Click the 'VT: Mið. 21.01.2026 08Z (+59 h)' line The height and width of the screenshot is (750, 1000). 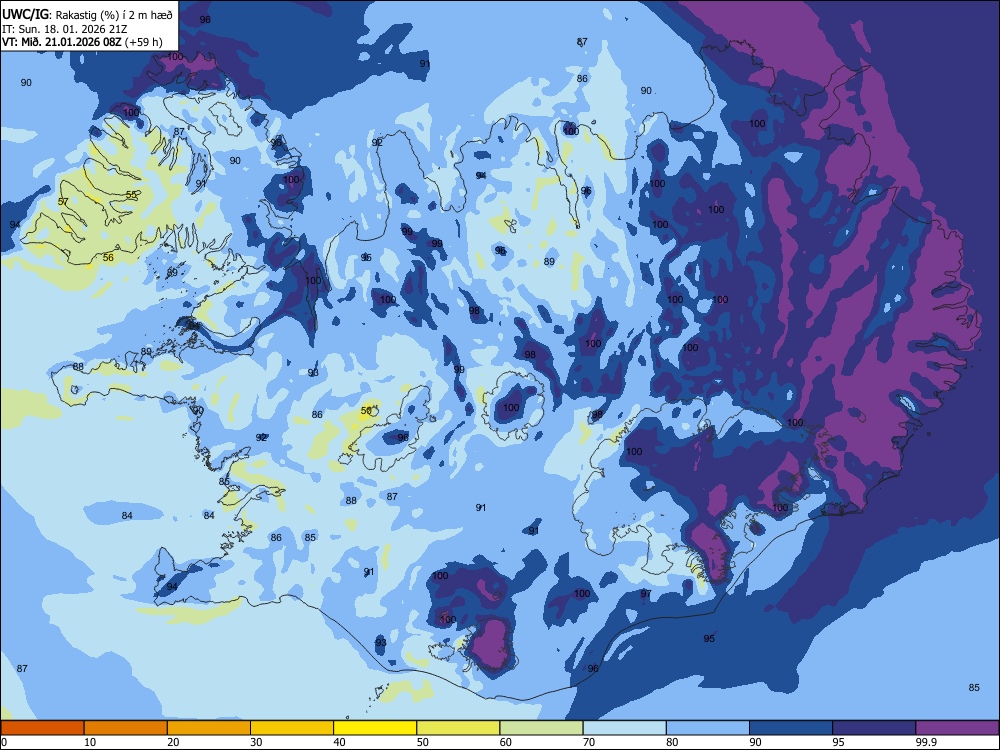tap(82, 42)
